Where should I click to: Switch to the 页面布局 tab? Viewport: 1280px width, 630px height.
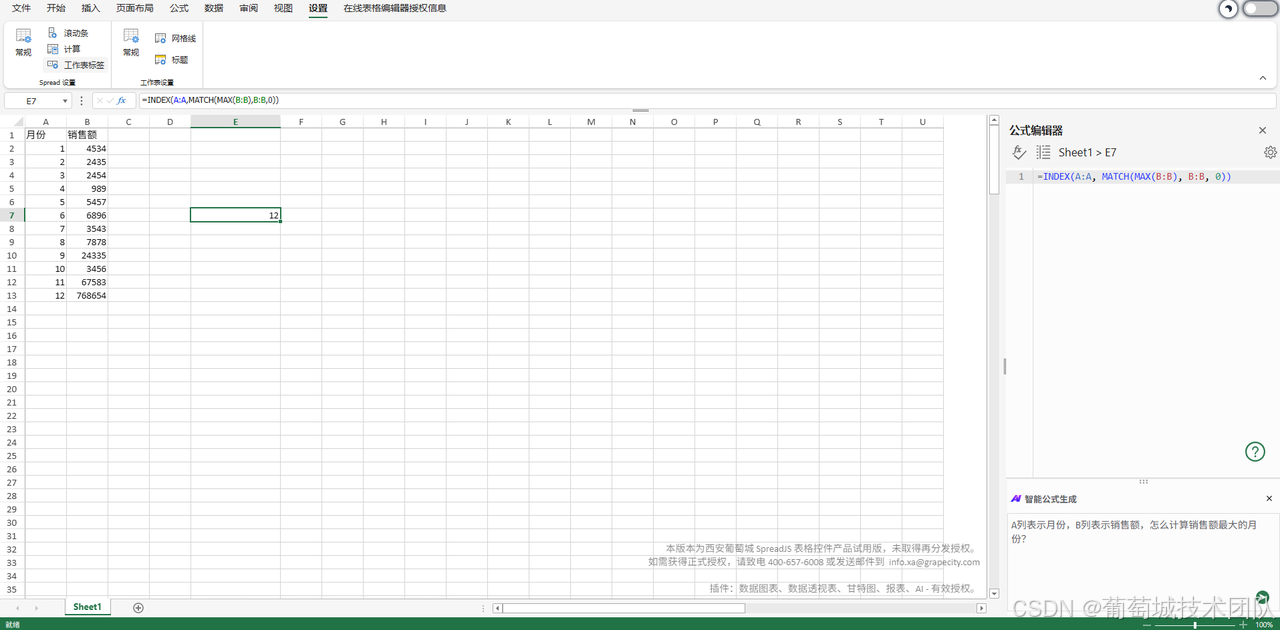pos(135,8)
